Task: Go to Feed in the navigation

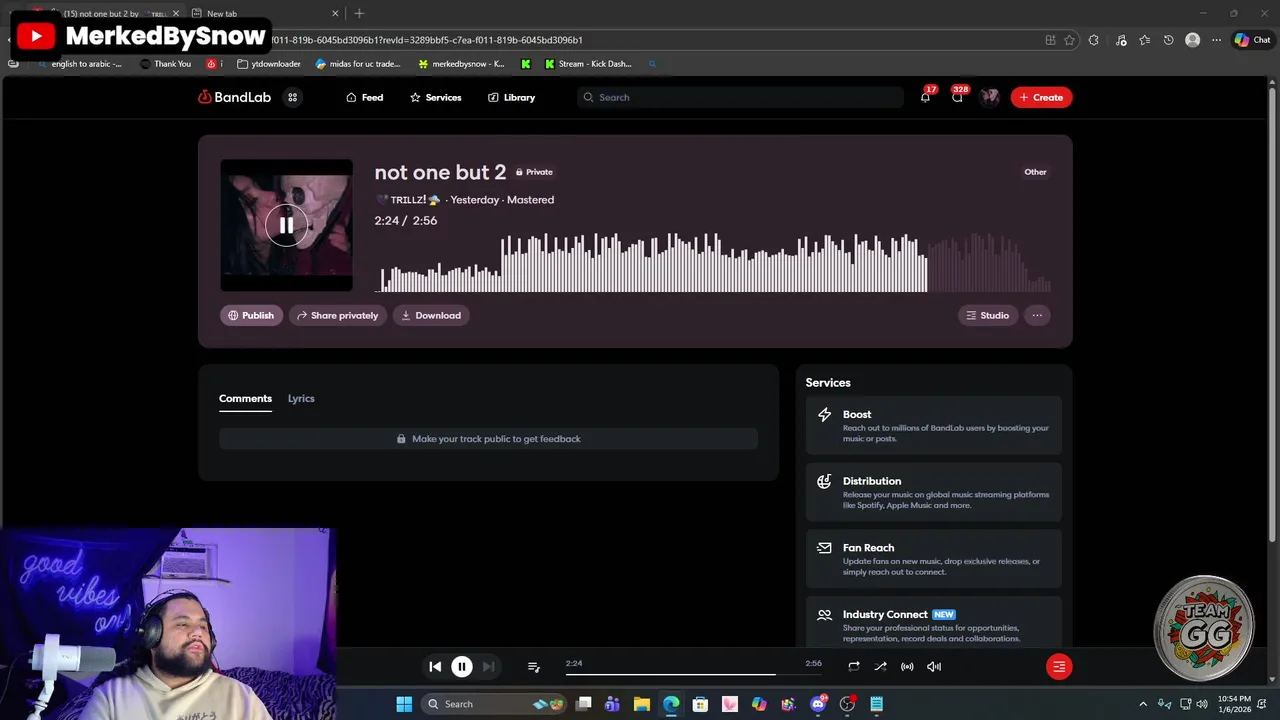Action: [365, 97]
